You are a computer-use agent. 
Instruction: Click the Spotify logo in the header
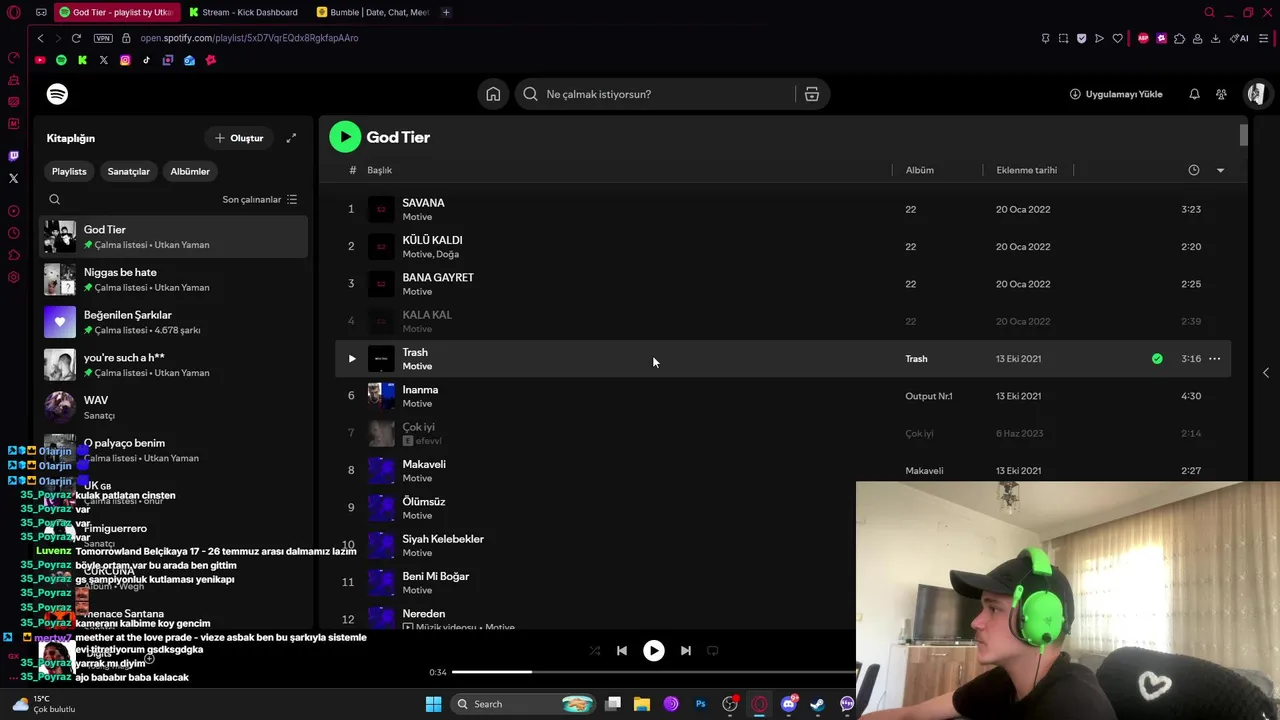tap(57, 94)
